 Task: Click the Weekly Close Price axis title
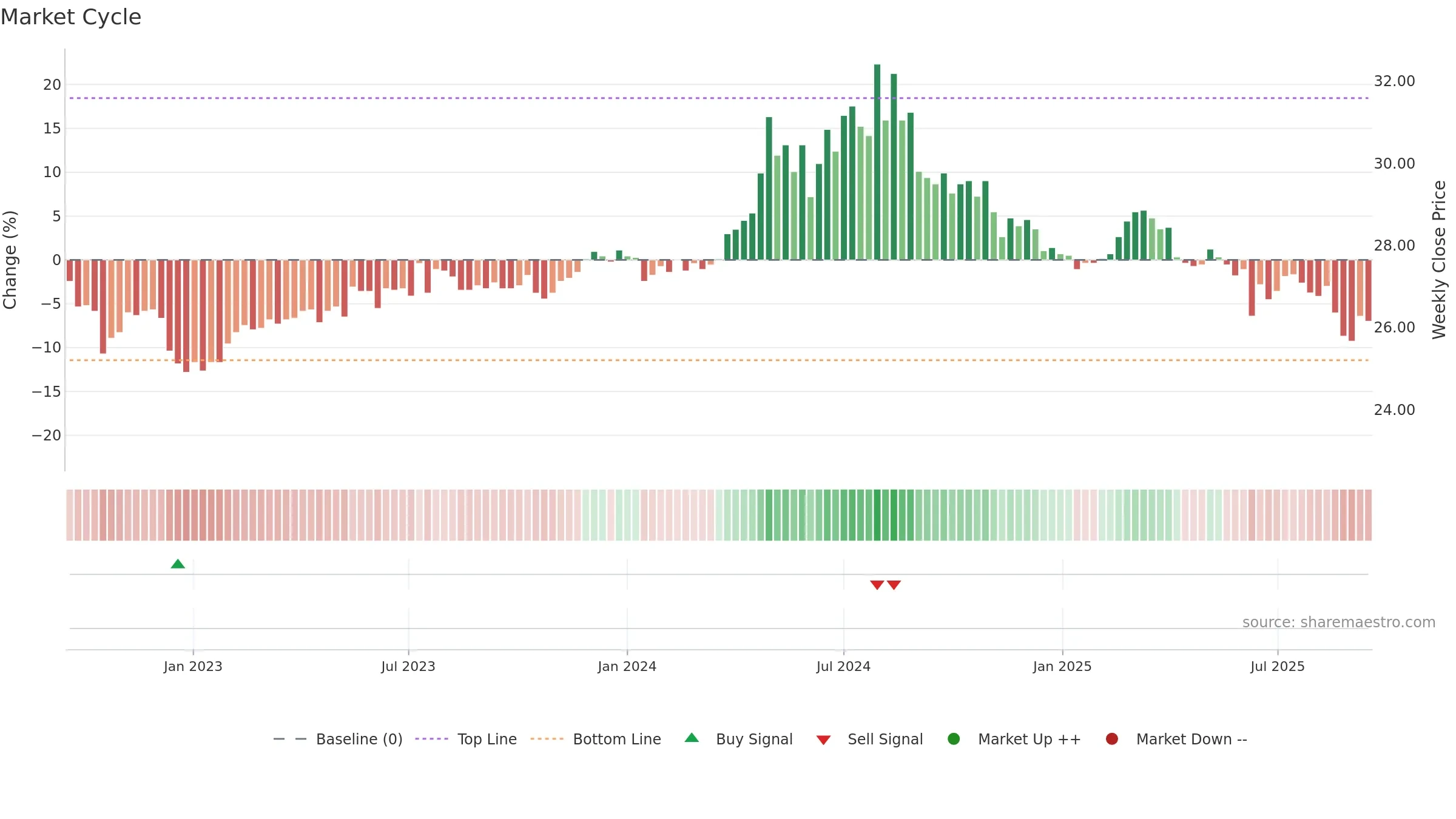tap(1439, 260)
